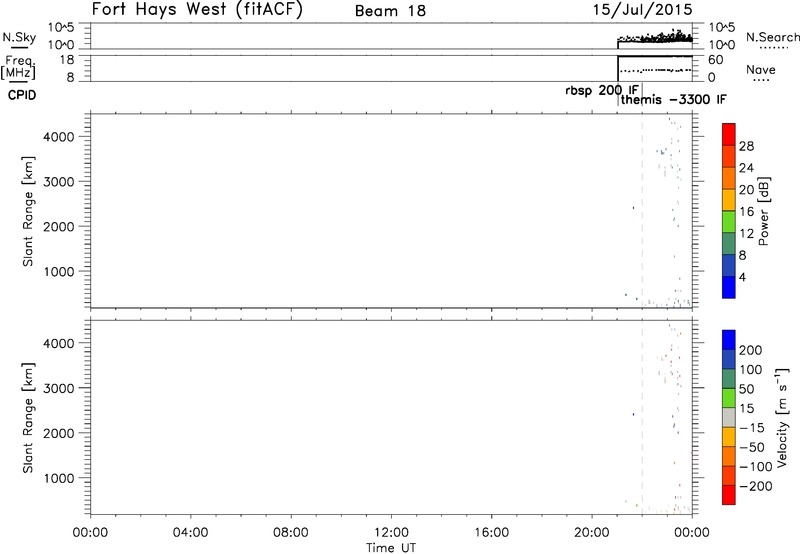Click the 'Velocity [m s-1]' colorbar label
Viewport: 800px width, 554px height.
pos(782,417)
